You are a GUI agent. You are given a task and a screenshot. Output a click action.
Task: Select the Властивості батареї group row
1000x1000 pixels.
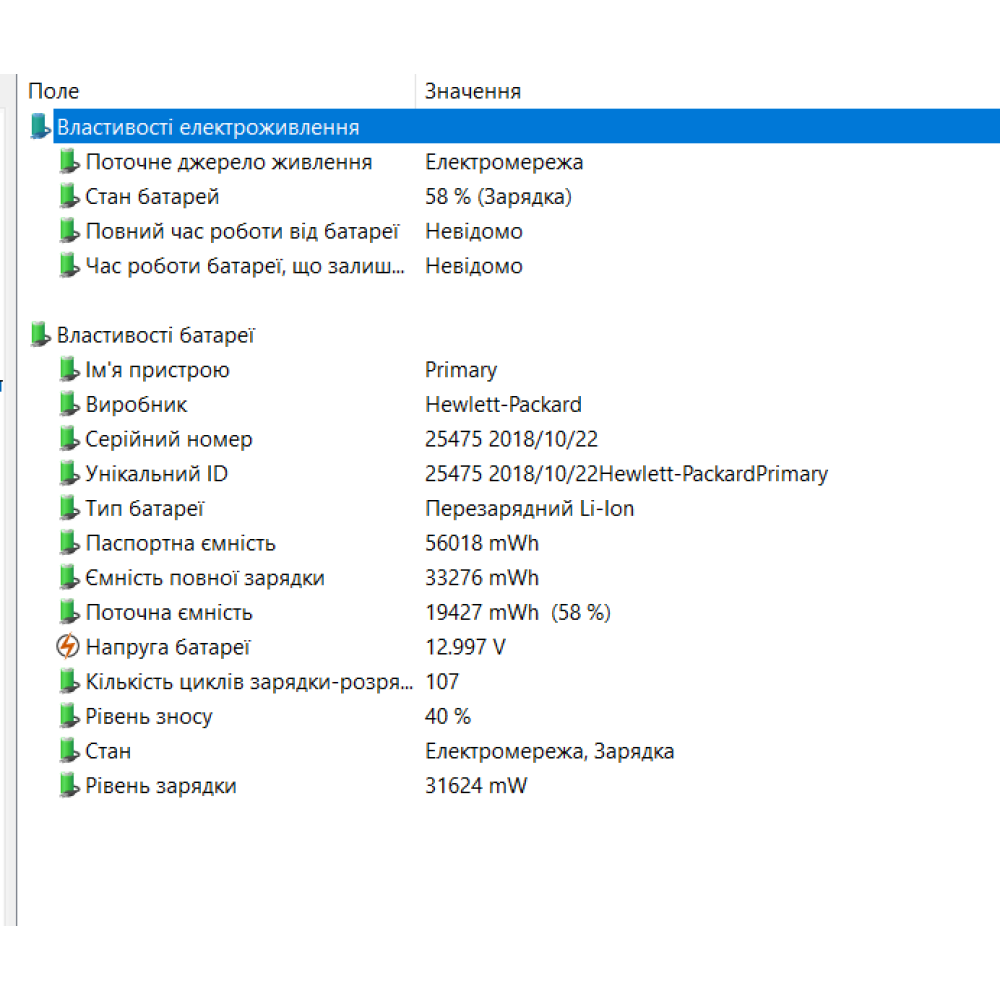point(156,335)
